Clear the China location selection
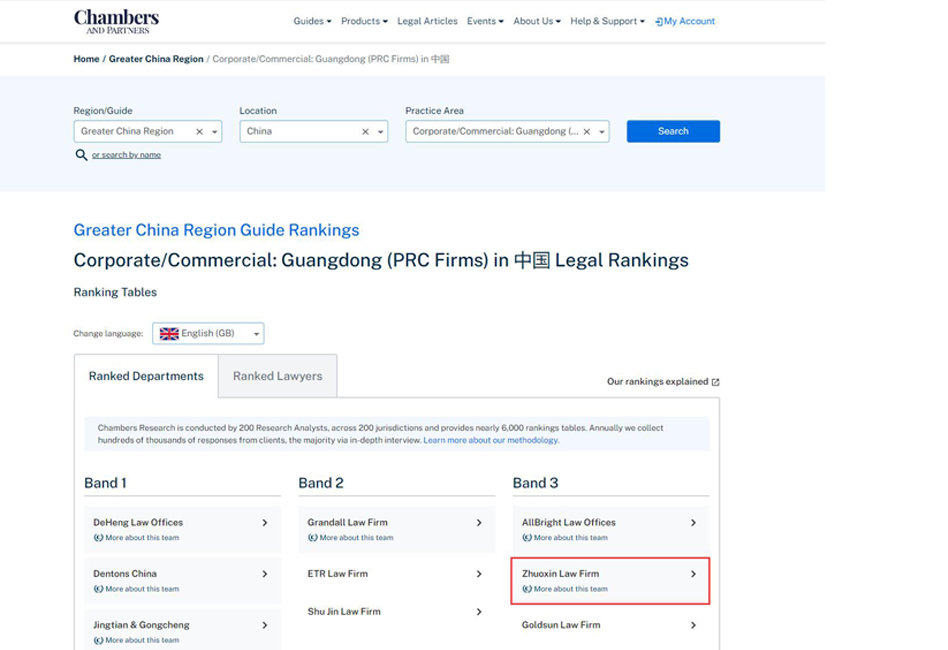Screen dimensions: 948x650 pos(365,131)
